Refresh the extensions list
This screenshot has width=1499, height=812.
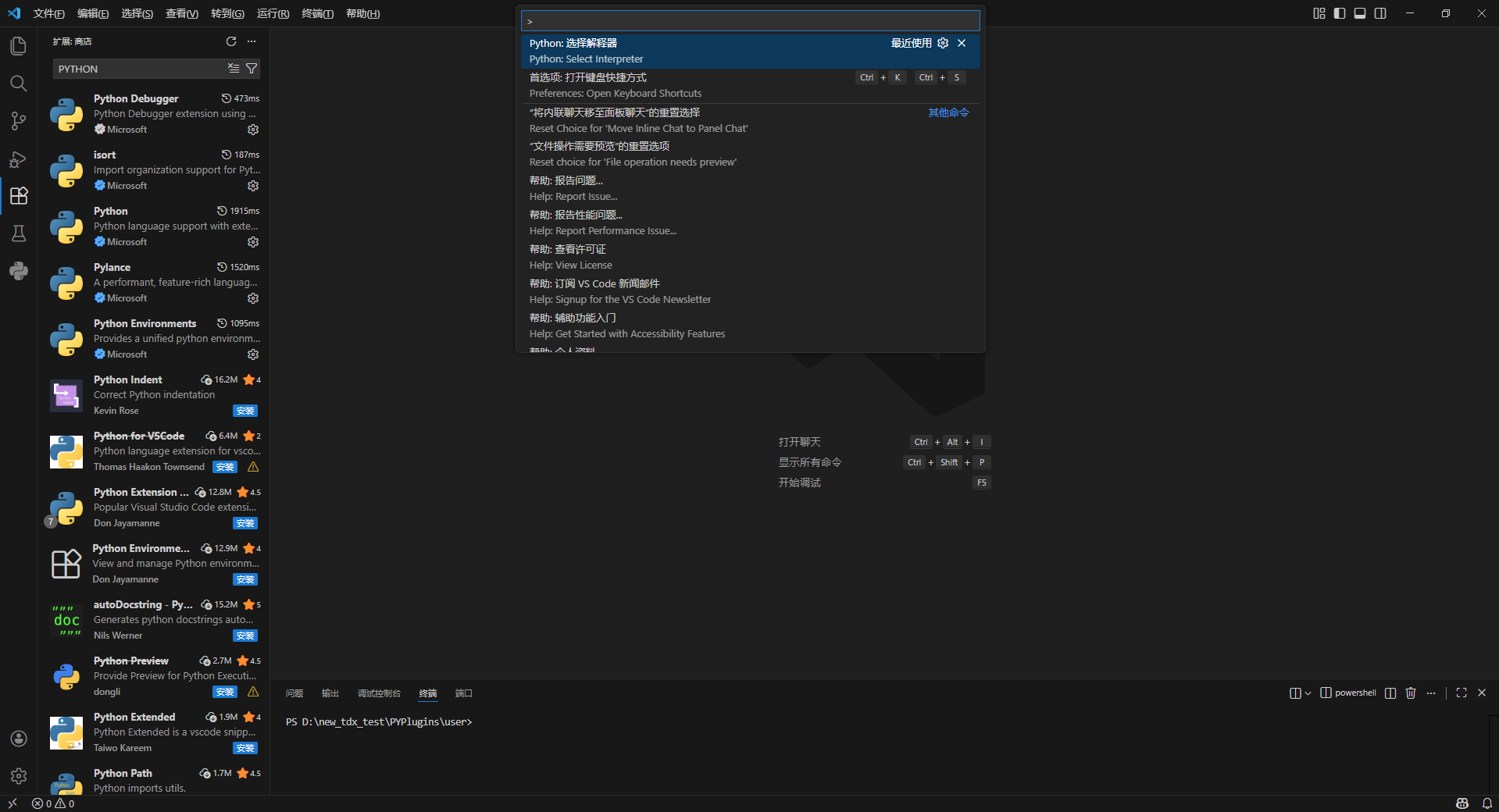pyautogui.click(x=231, y=41)
